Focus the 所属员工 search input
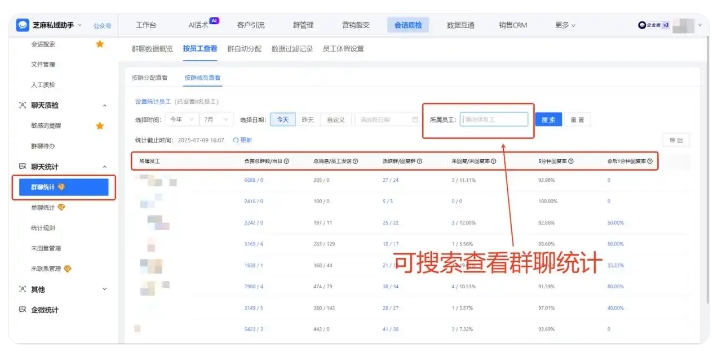The height and width of the screenshot is (361, 725). tap(494, 120)
